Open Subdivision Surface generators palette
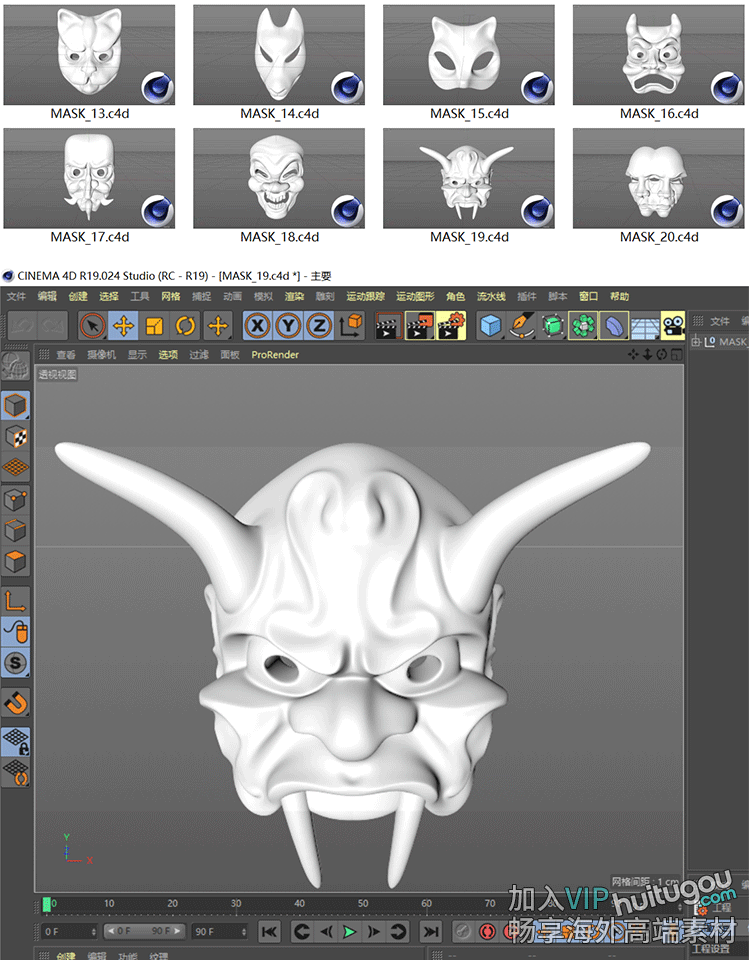Viewport: 750px width, 960px height. pyautogui.click(x=553, y=326)
